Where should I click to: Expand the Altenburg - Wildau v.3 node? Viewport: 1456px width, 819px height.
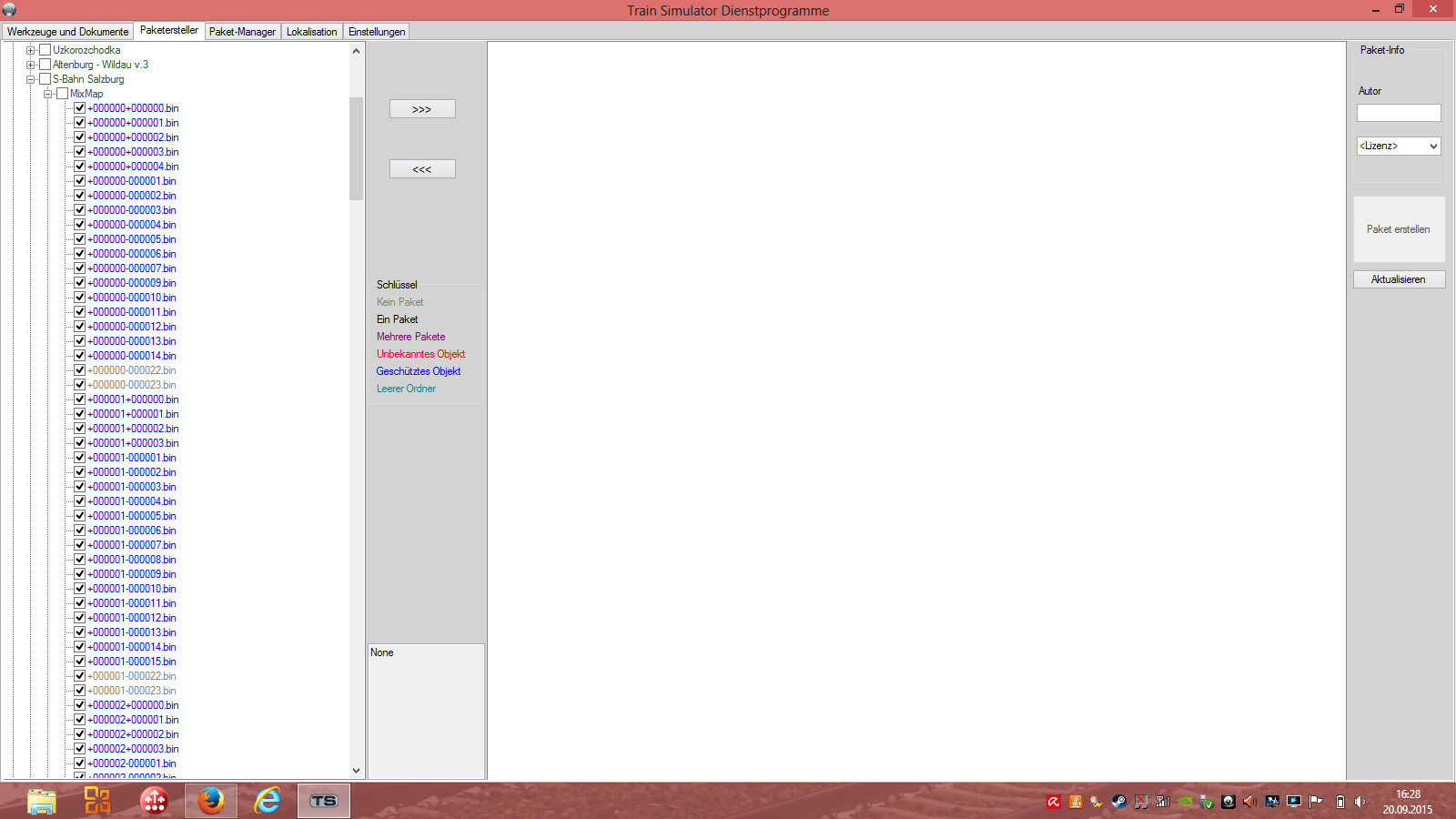pos(30,65)
